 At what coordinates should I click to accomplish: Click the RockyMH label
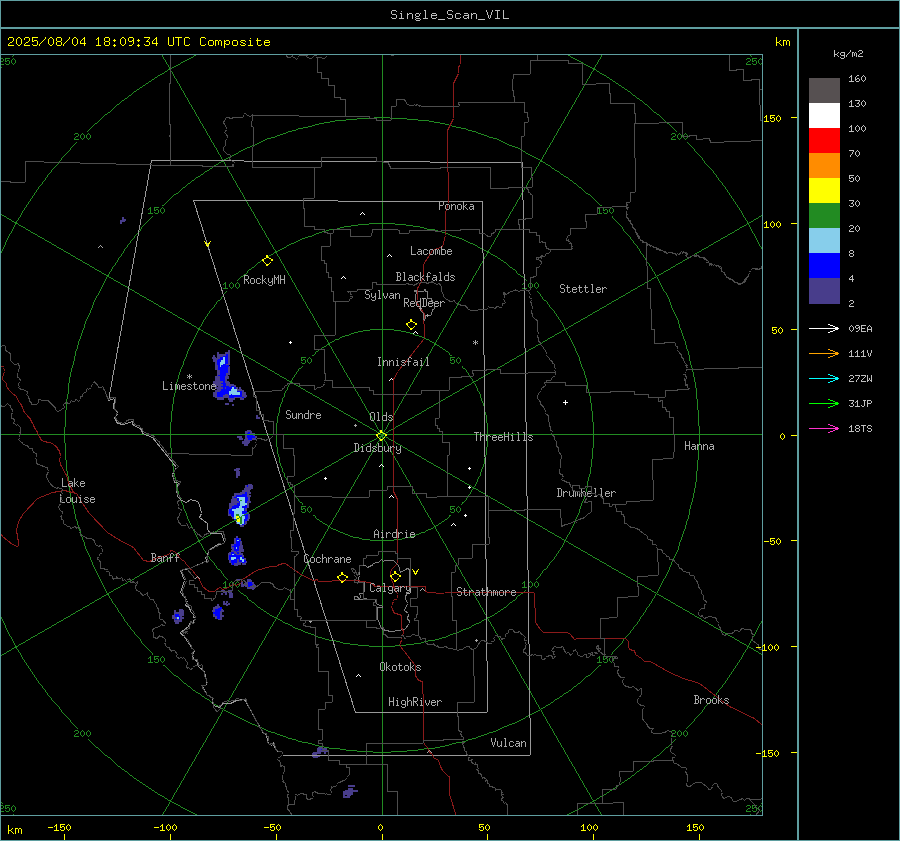[x=264, y=280]
